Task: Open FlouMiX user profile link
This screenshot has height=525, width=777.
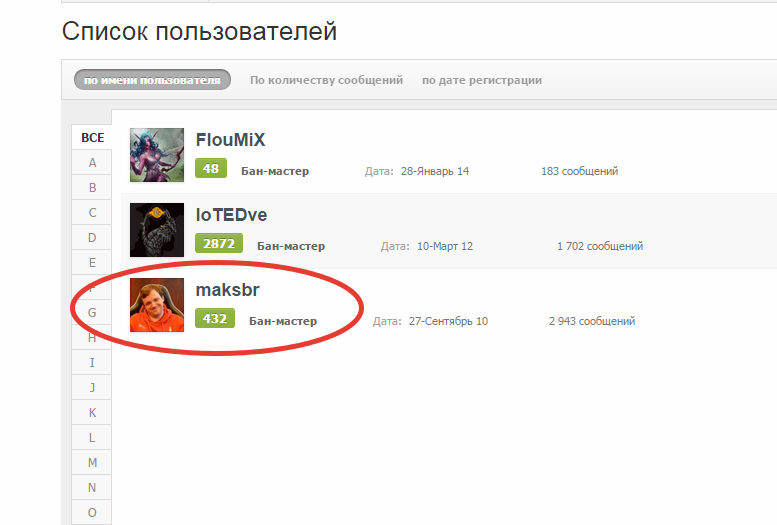Action: (x=230, y=140)
